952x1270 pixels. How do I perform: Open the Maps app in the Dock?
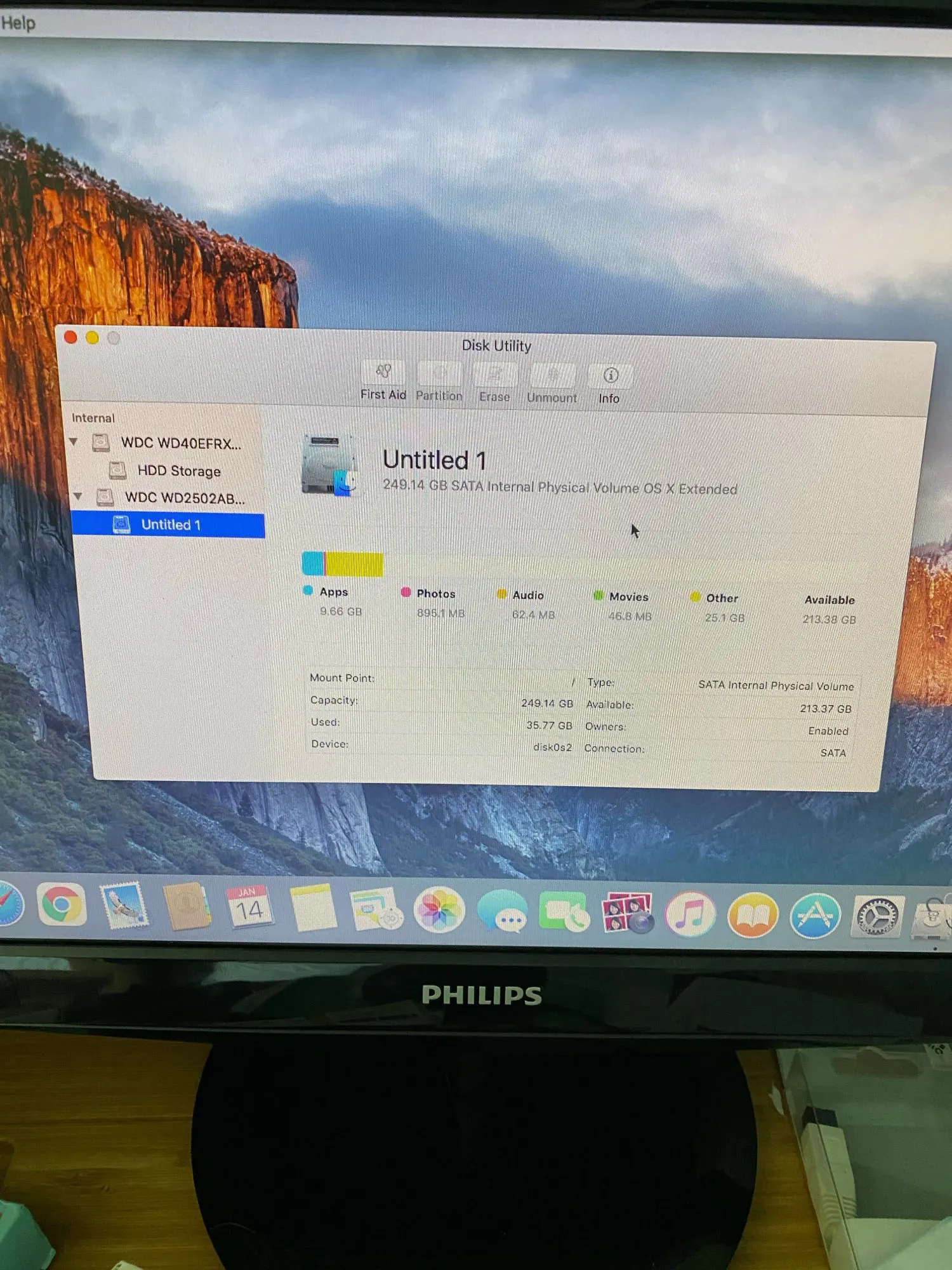(376, 910)
